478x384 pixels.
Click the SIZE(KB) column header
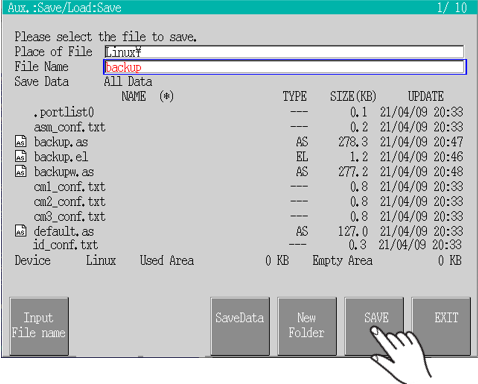(x=353, y=96)
